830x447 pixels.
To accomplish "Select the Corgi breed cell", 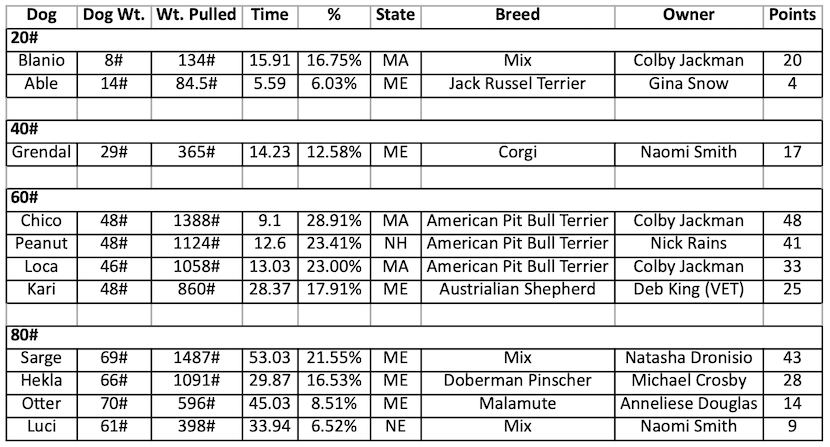I will click(x=516, y=152).
